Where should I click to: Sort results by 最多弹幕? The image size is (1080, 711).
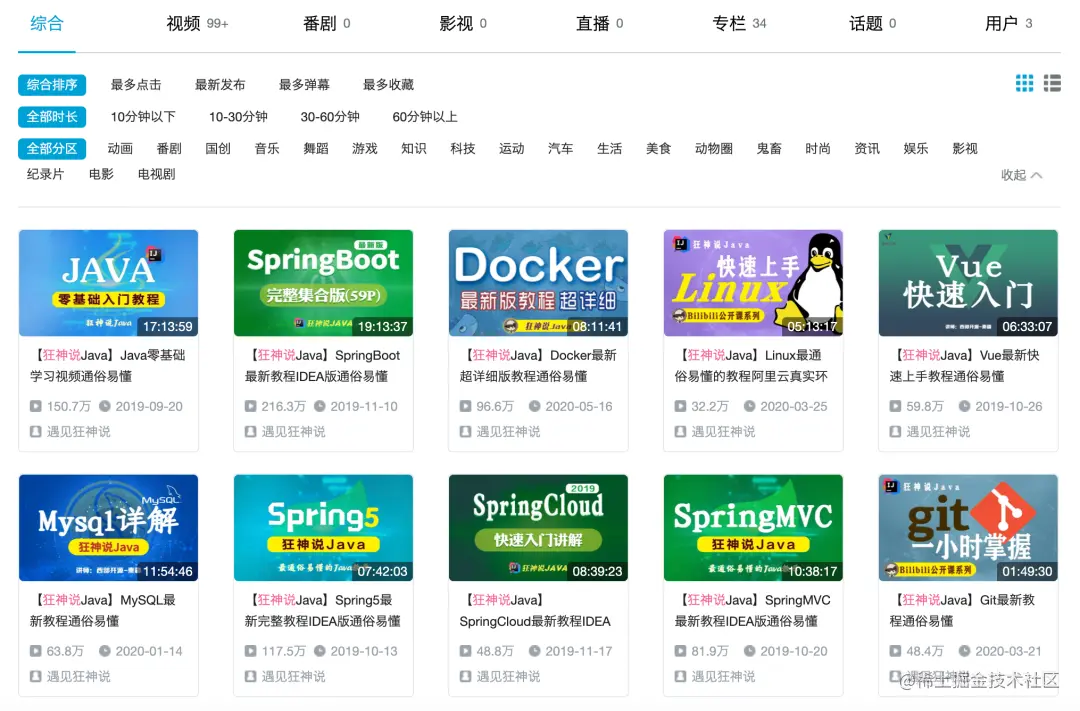click(x=304, y=85)
